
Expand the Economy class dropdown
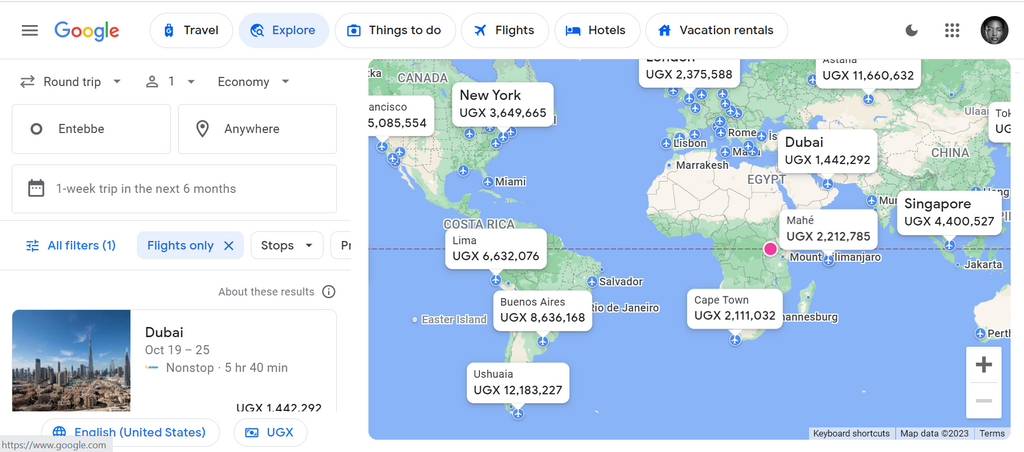(254, 82)
